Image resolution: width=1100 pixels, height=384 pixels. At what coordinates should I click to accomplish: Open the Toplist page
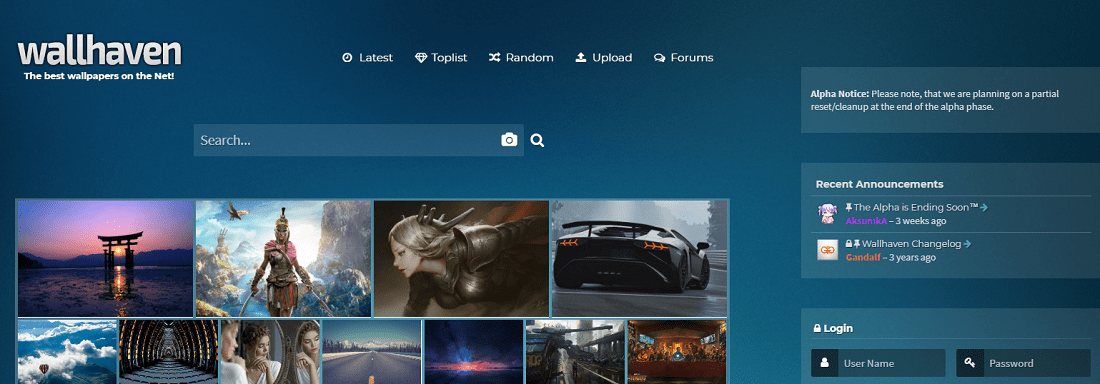tap(441, 58)
